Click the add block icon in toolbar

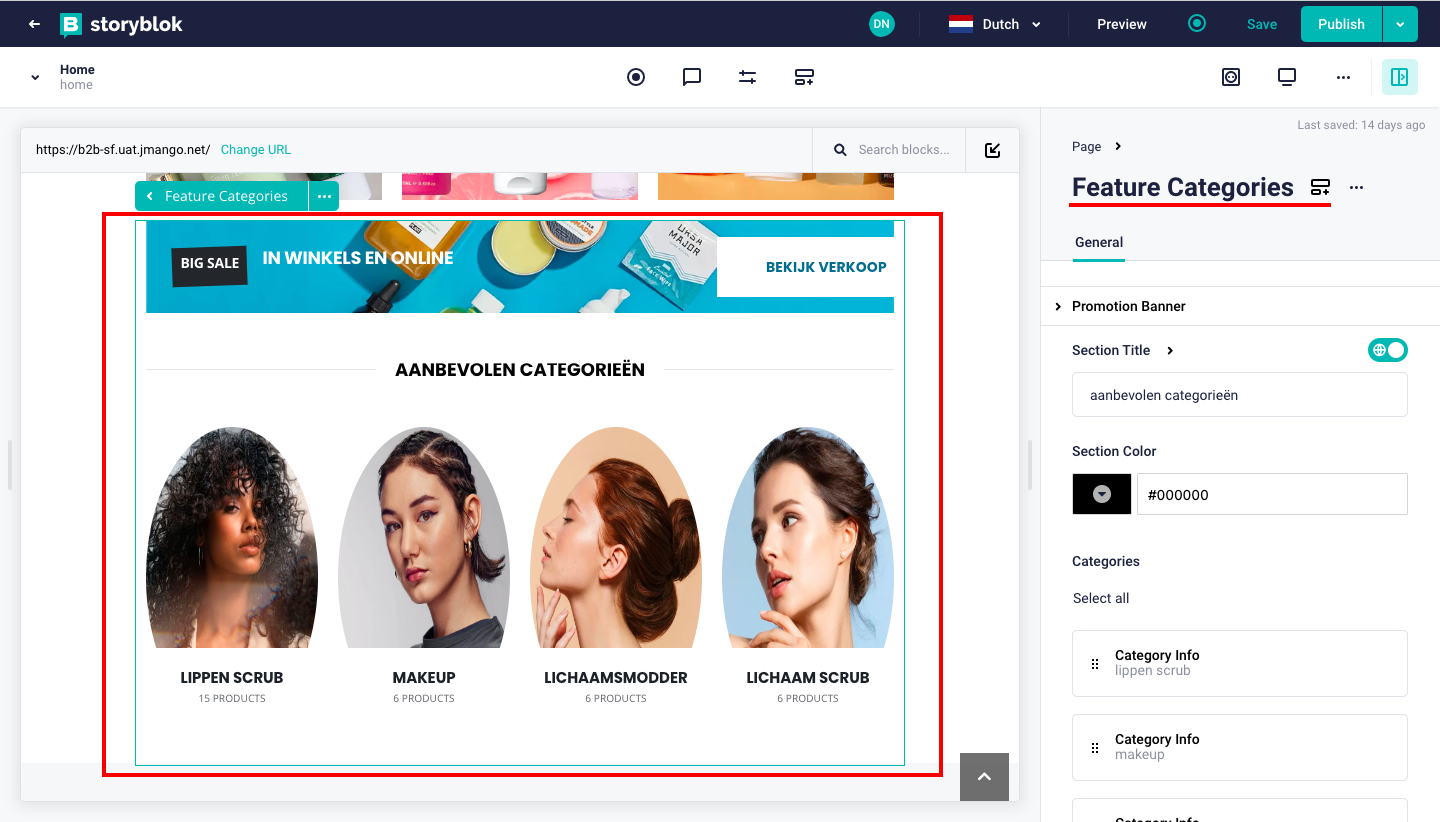804,77
